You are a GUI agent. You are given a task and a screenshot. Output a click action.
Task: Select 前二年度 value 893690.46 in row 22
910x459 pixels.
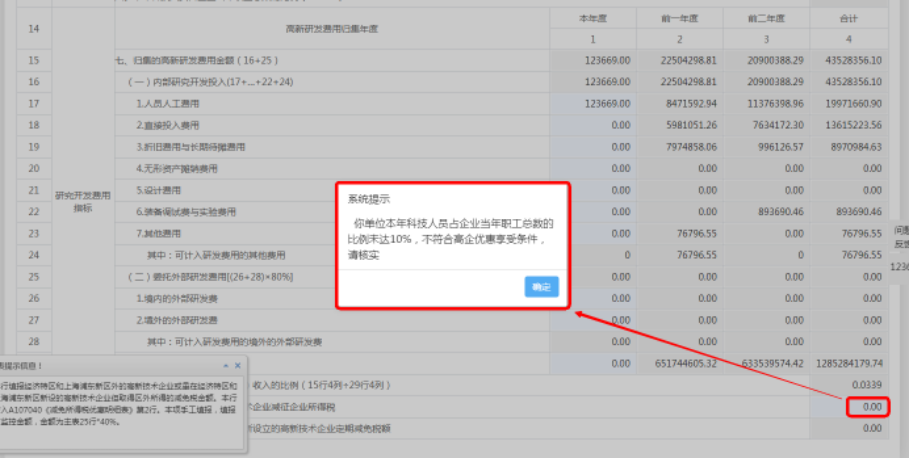(x=781, y=212)
